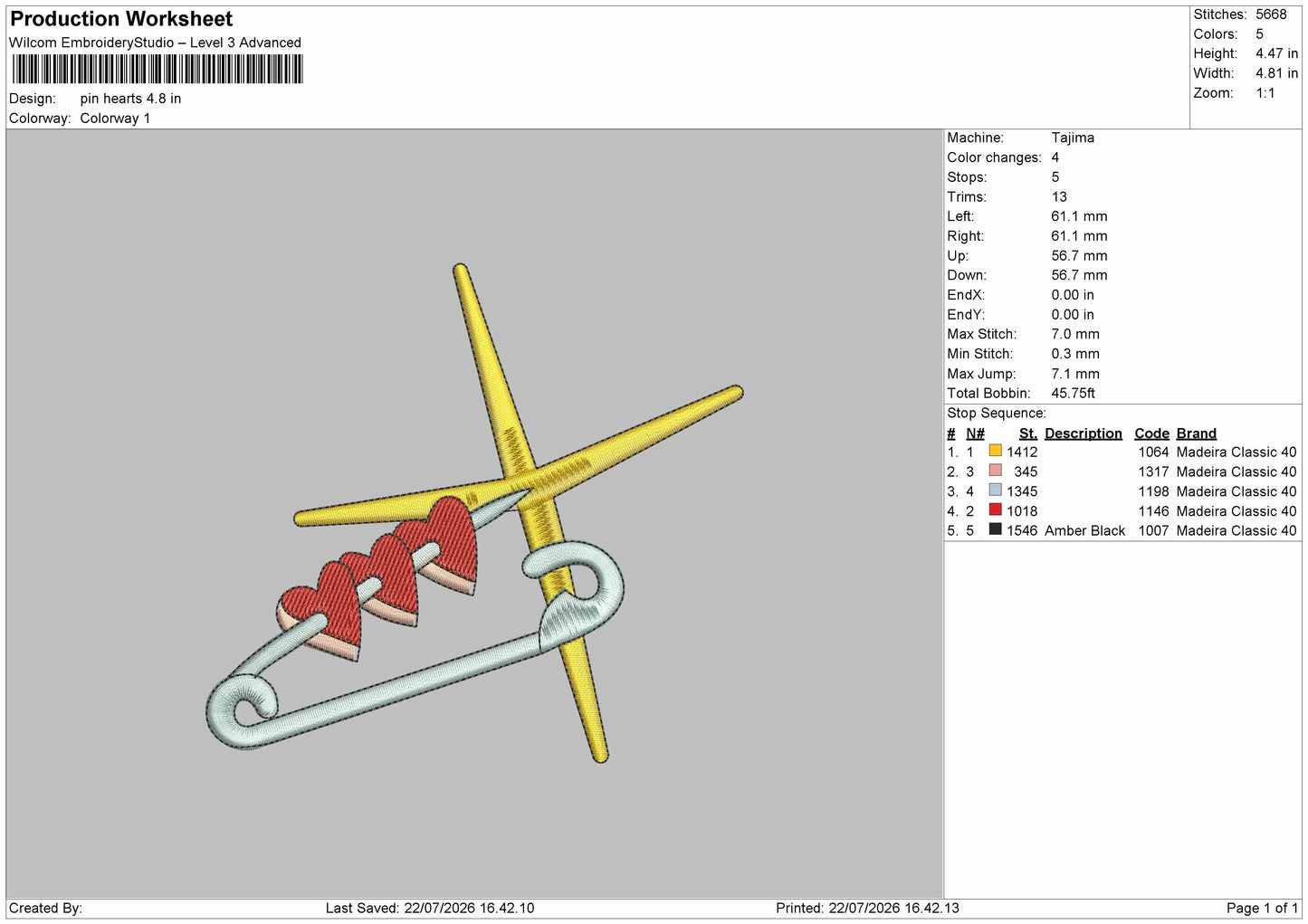1308x924 pixels.
Task: Click the yellow color swatch for thread 1064
Action: point(996,451)
